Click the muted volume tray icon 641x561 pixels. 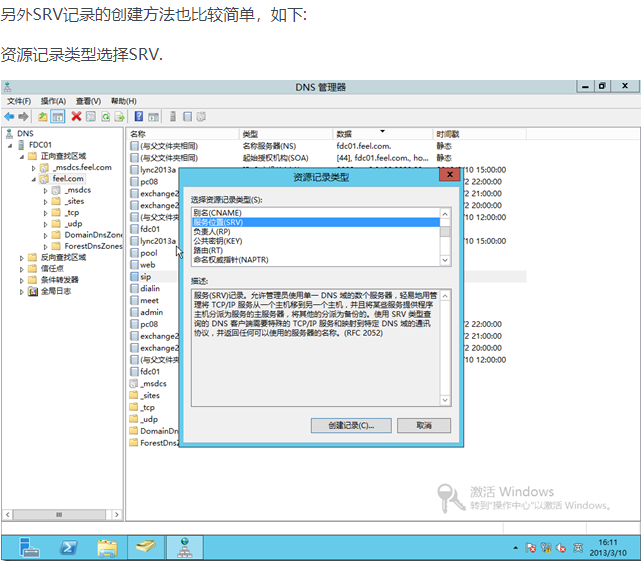(x=561, y=548)
